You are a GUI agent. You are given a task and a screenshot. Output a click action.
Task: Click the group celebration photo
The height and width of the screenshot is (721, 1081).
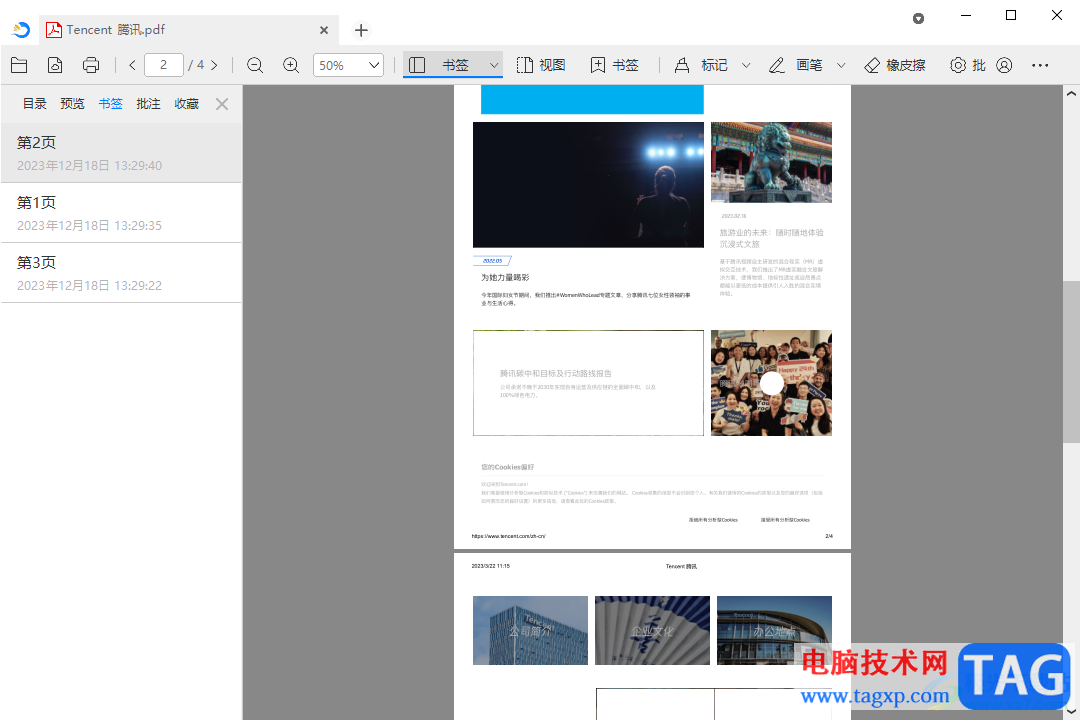(771, 383)
